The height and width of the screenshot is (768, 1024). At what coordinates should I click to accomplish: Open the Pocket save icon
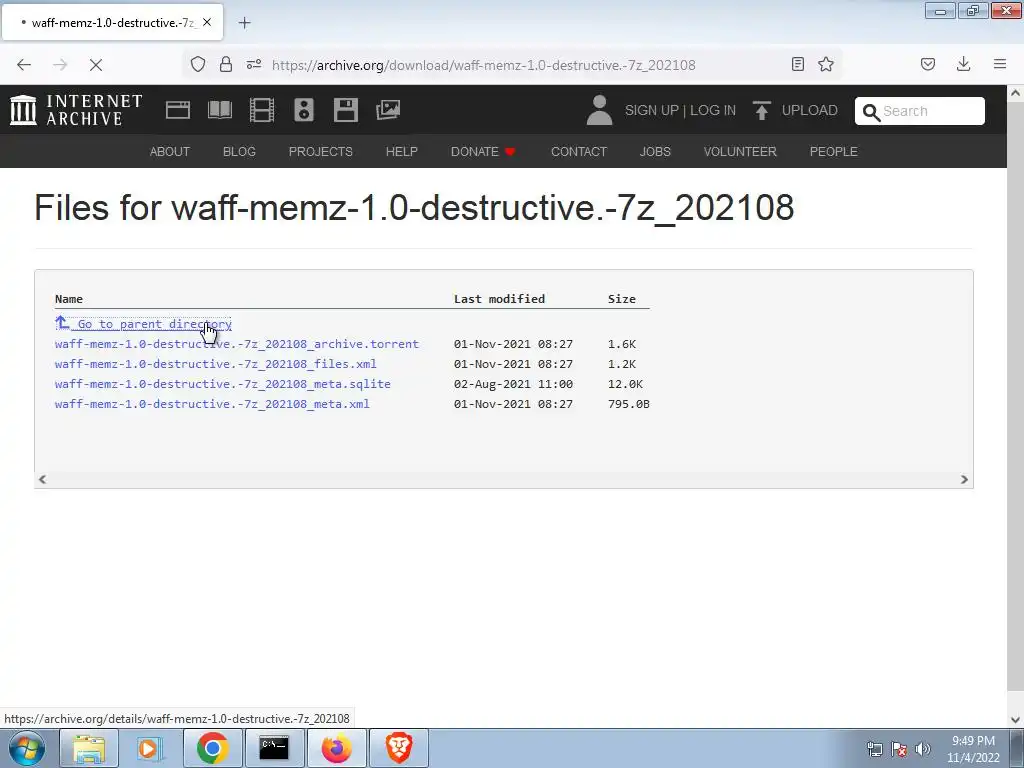928,64
